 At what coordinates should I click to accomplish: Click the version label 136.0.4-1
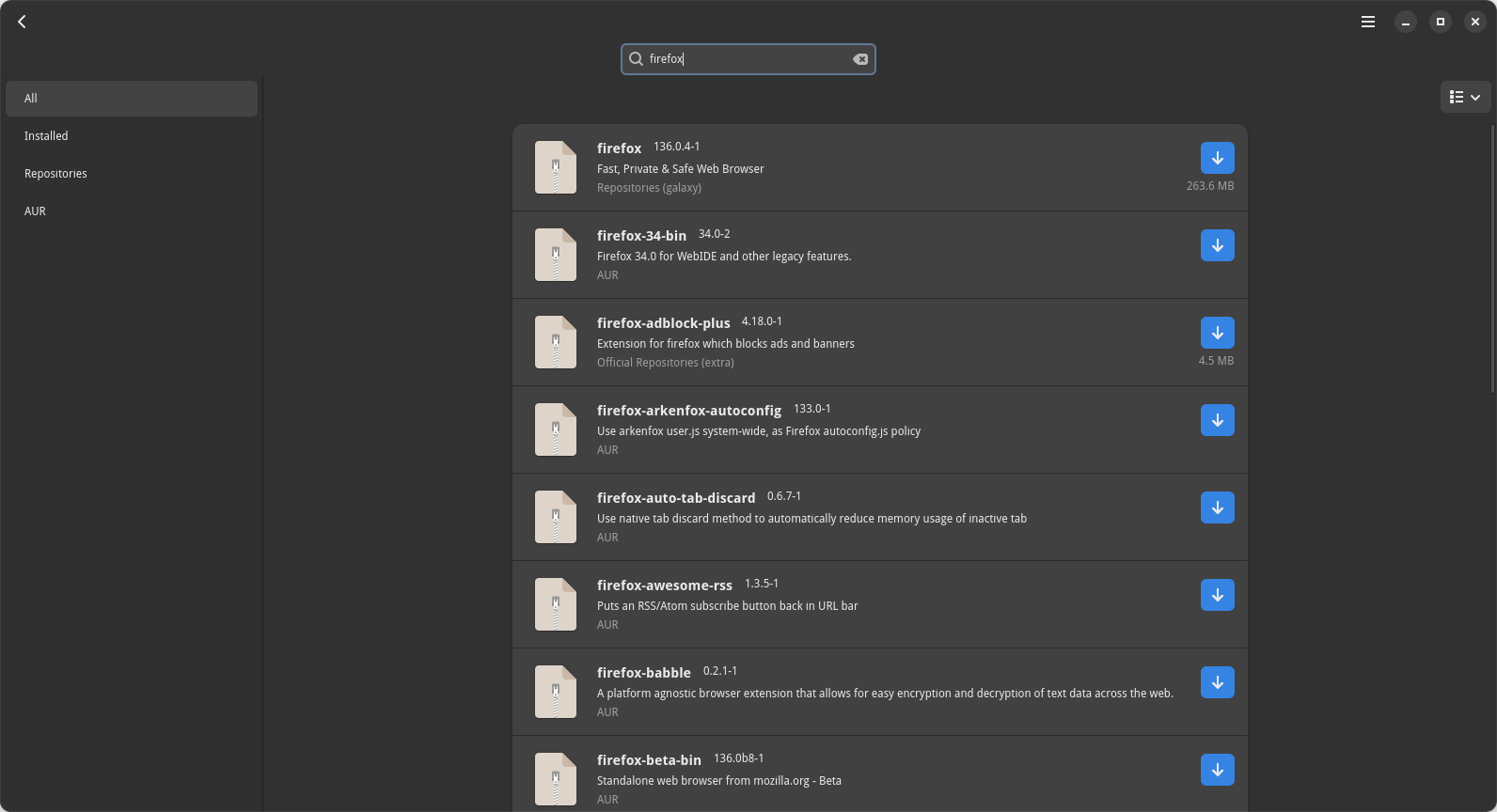tap(676, 147)
